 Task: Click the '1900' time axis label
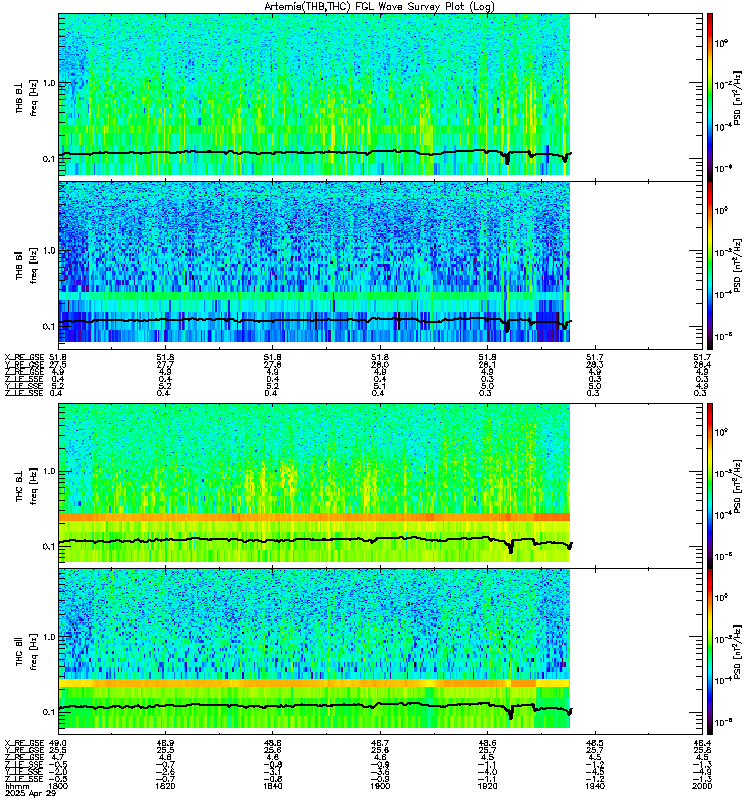click(x=380, y=786)
